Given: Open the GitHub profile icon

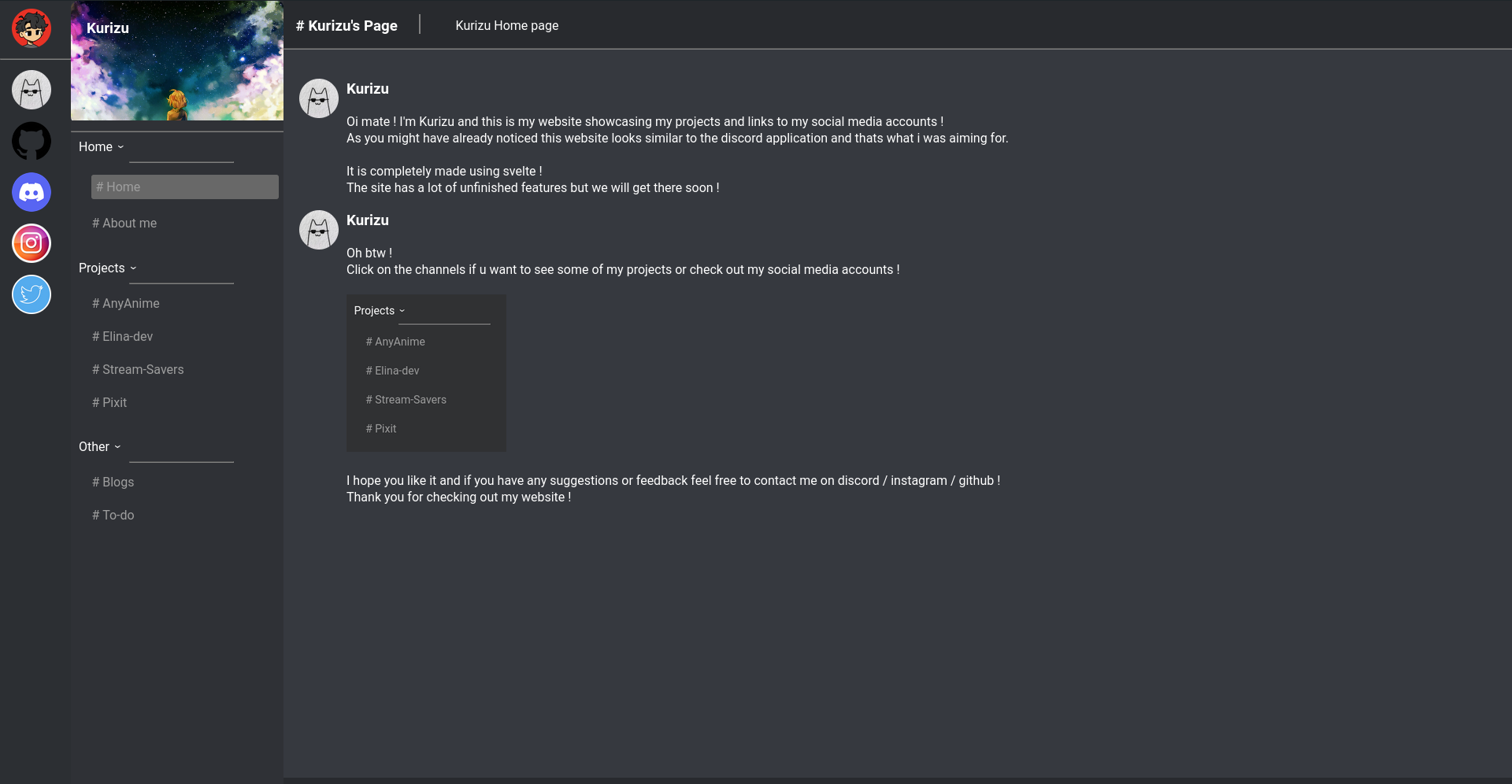Looking at the screenshot, I should click(31, 141).
